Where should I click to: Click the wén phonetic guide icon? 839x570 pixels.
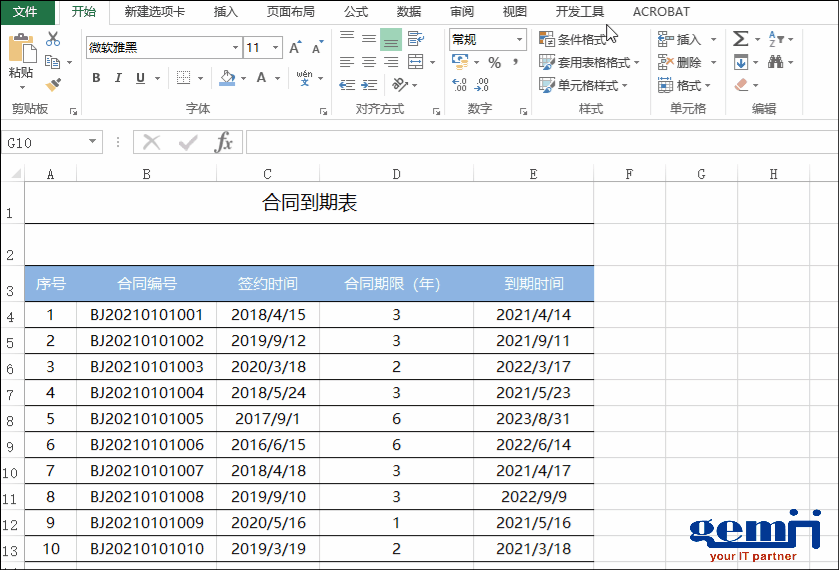point(304,78)
